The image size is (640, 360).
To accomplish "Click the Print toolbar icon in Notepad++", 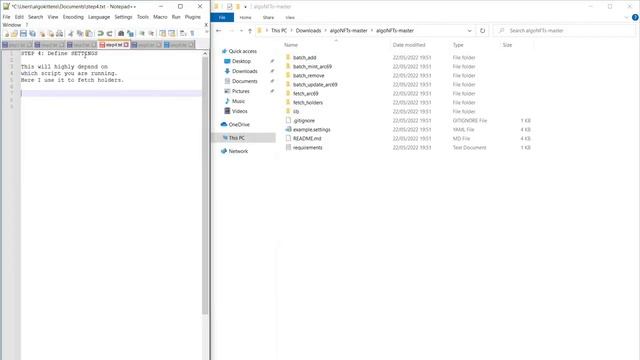I will coord(60,34).
